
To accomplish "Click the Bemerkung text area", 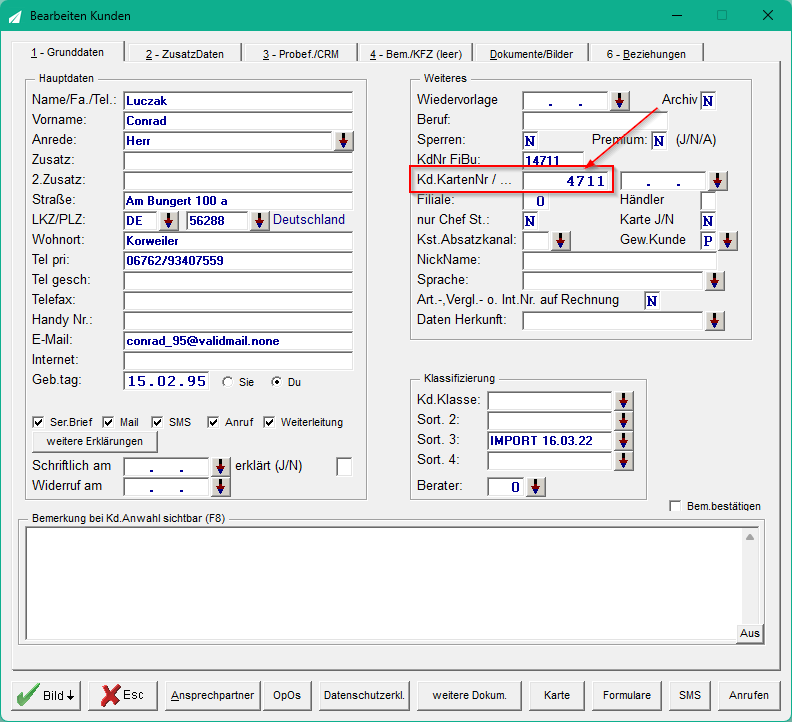I will pyautogui.click(x=383, y=584).
